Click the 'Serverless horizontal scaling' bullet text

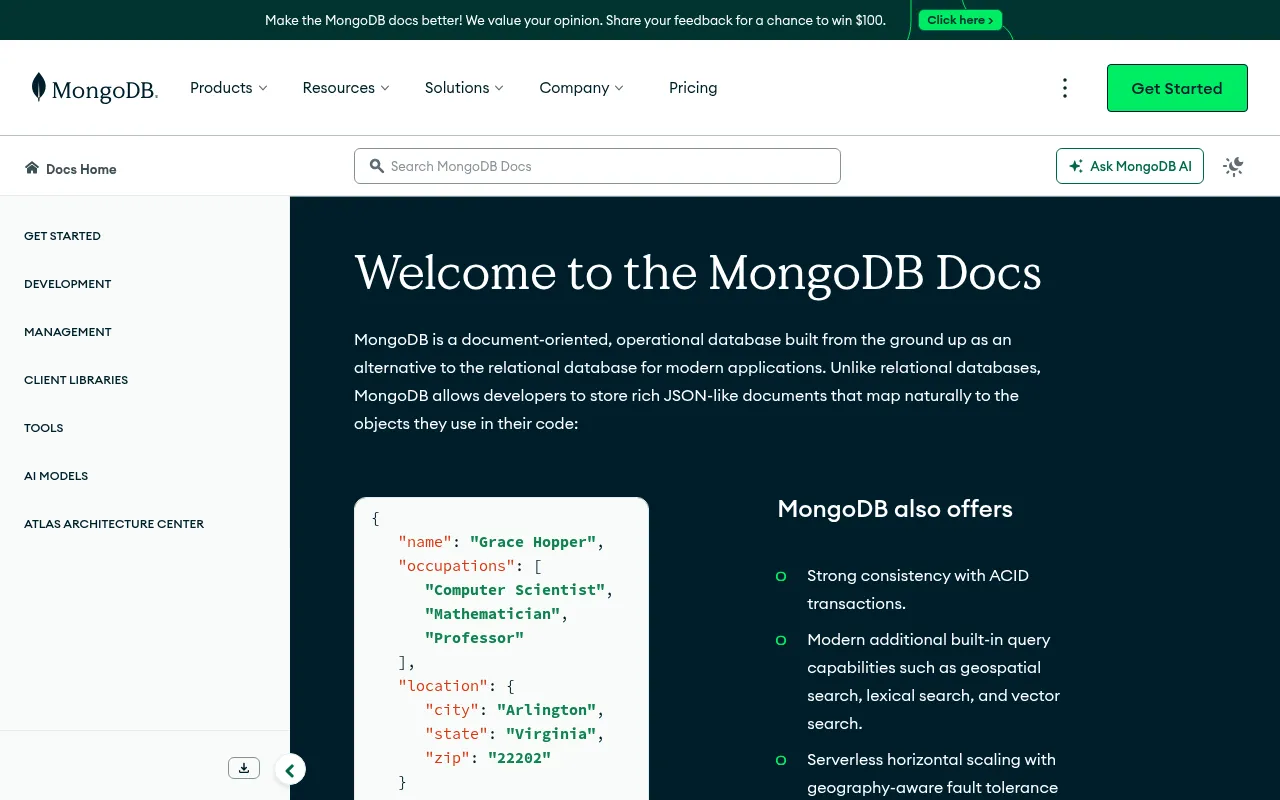pyautogui.click(x=932, y=774)
